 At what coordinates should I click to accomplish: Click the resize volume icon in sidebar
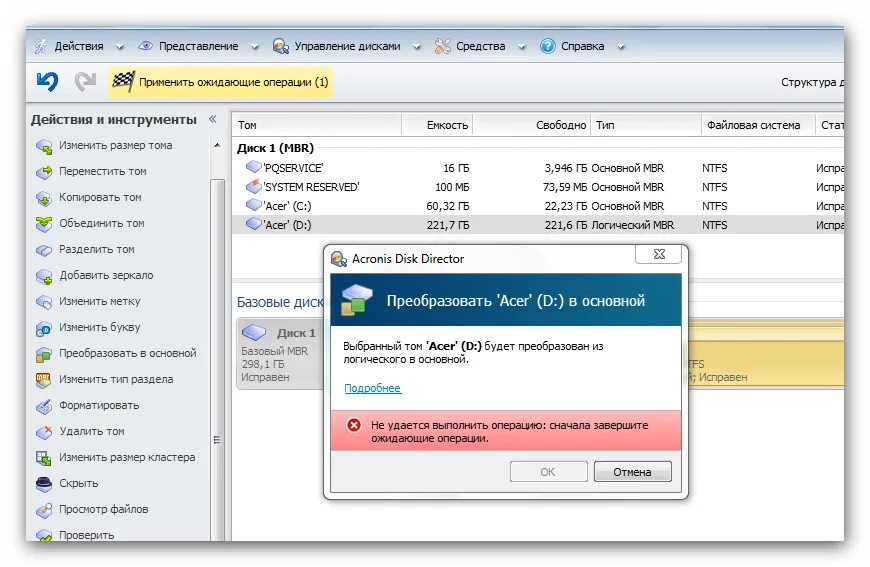[x=44, y=146]
